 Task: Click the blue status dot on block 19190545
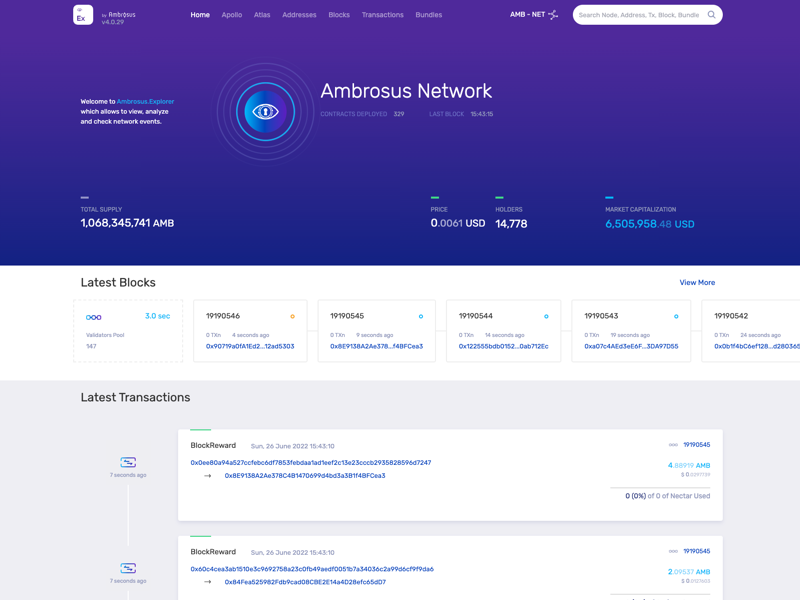coord(421,316)
